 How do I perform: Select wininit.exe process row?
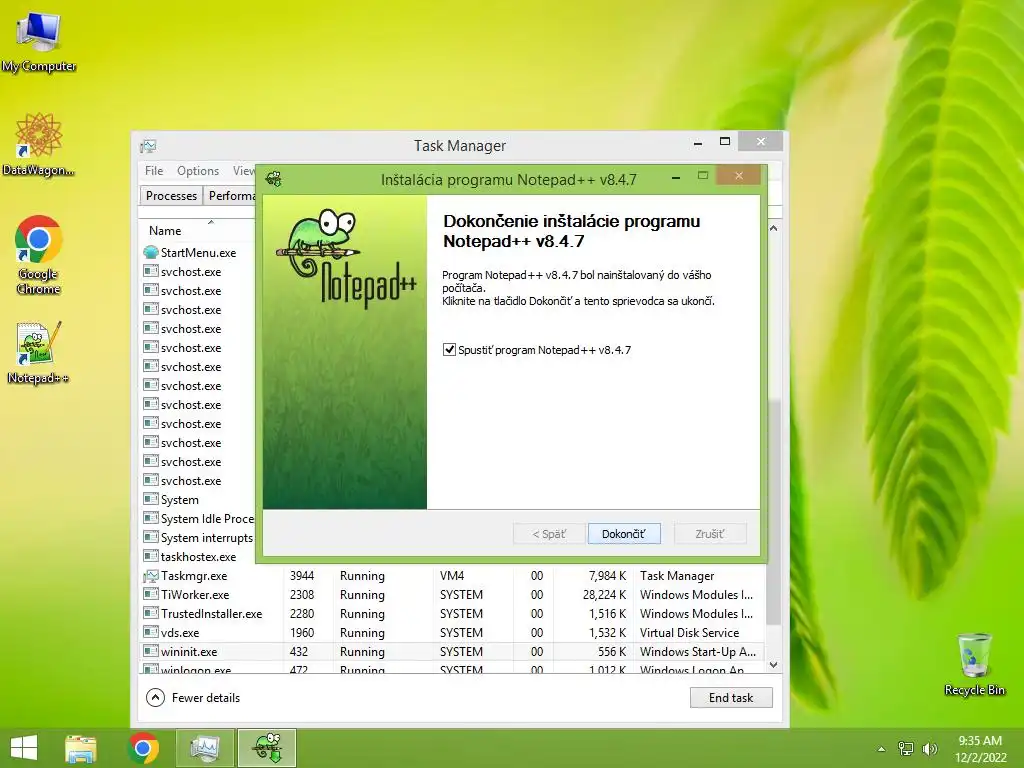click(453, 651)
